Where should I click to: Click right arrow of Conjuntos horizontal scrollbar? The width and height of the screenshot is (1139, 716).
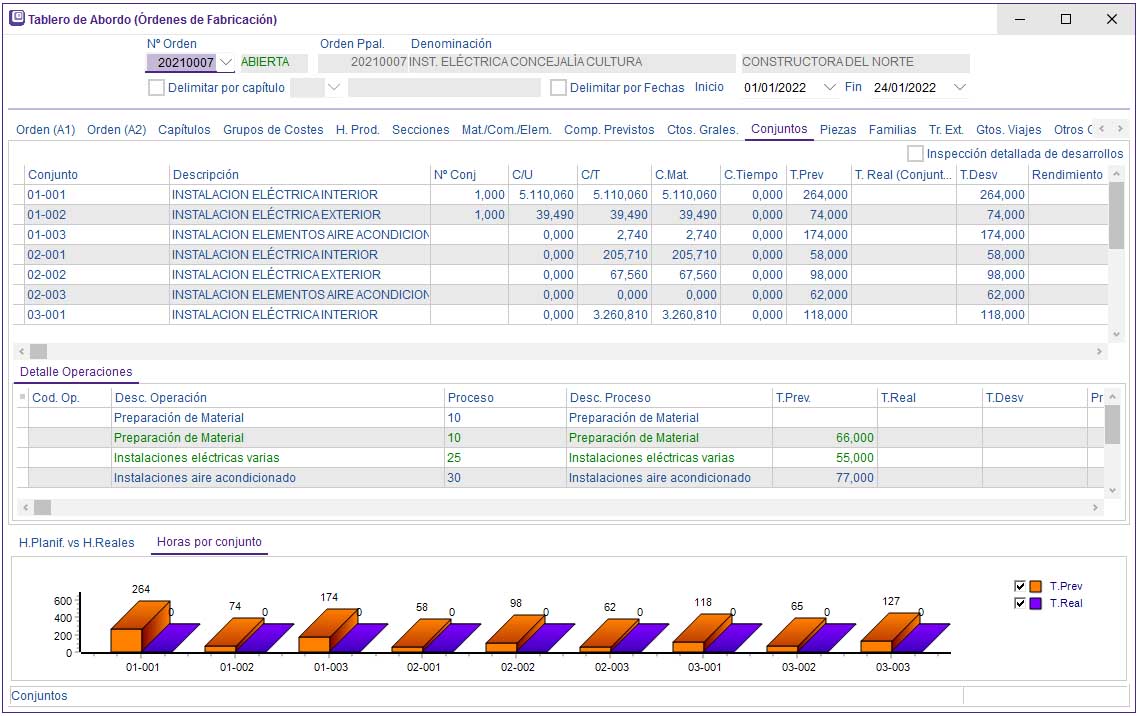point(1100,352)
